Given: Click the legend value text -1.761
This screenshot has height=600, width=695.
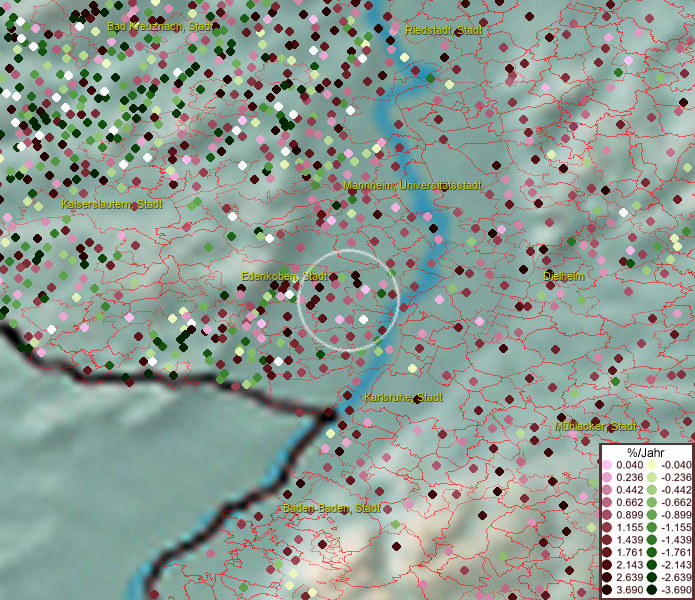Looking at the screenshot, I should (x=676, y=553).
